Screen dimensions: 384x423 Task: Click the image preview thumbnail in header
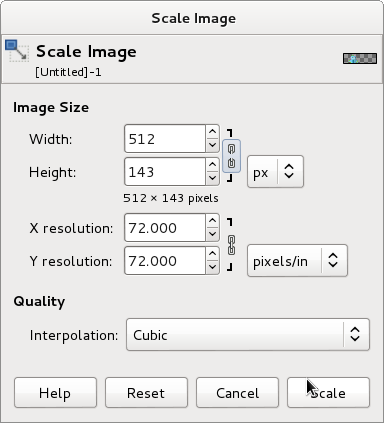tap(360, 58)
